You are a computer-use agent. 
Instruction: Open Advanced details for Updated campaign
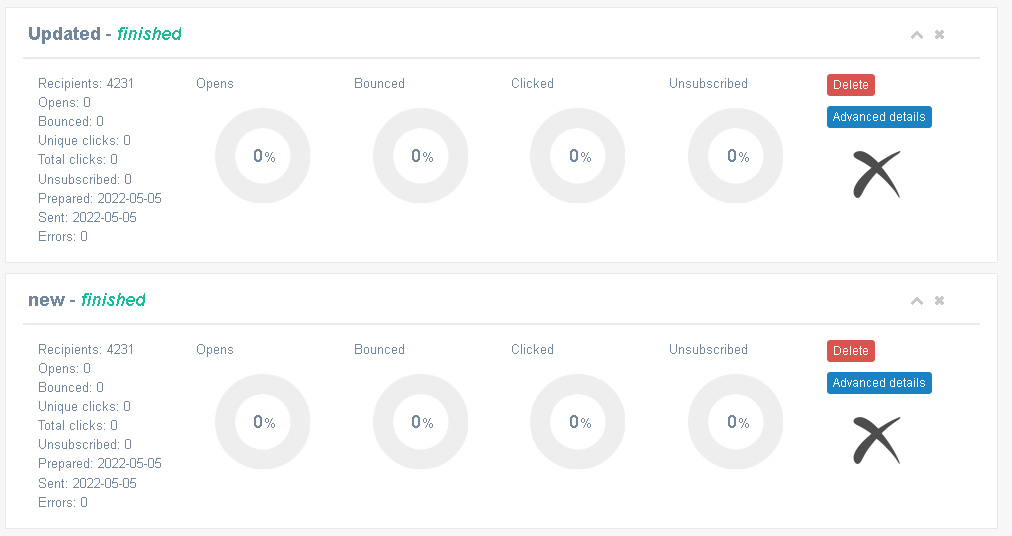(x=879, y=117)
